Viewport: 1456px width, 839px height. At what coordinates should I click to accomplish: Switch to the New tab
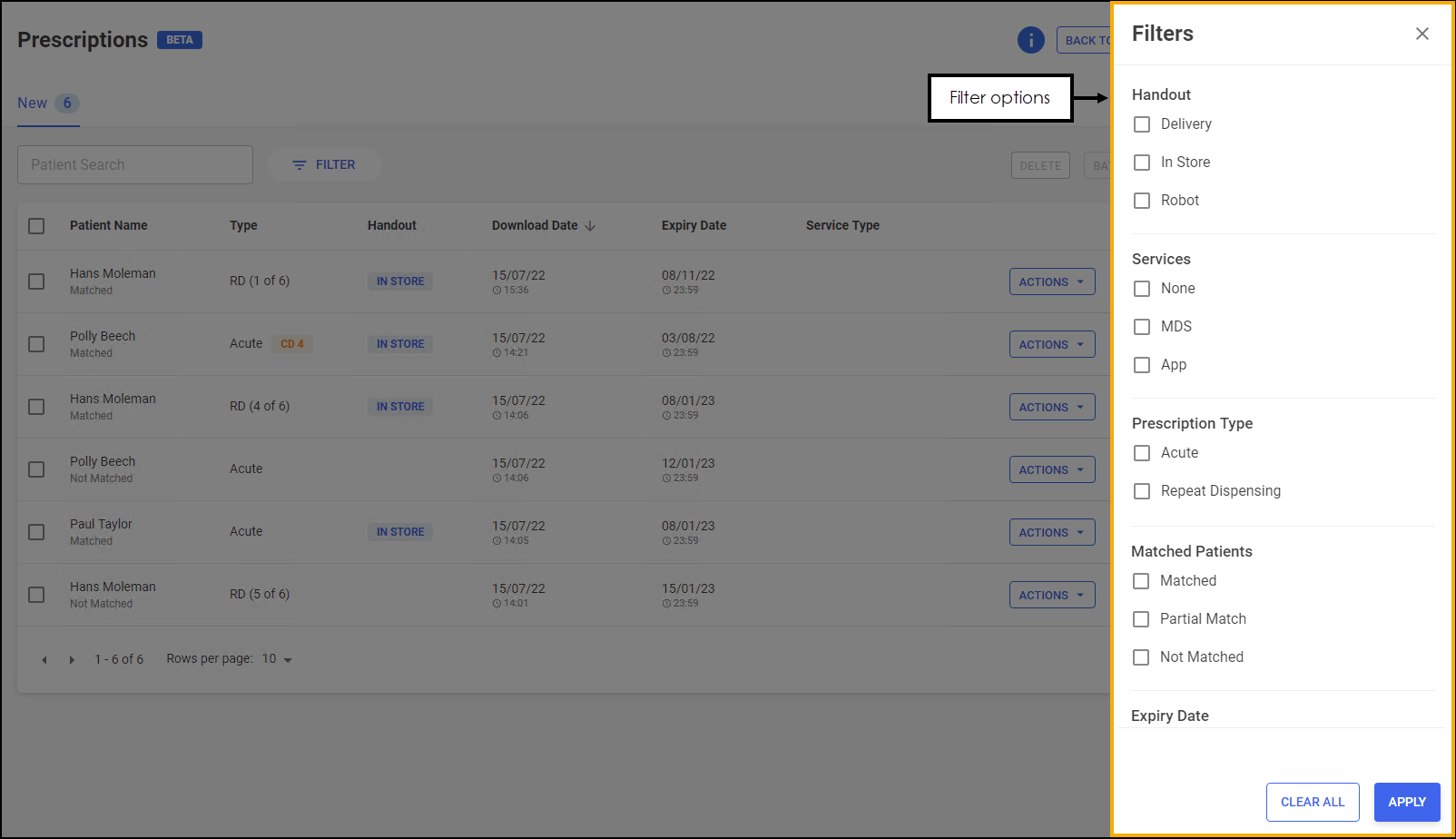tap(33, 104)
